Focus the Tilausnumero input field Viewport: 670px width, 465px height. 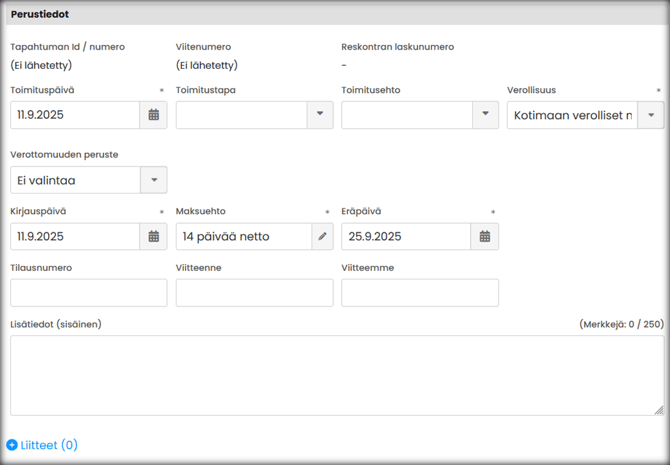[89, 293]
